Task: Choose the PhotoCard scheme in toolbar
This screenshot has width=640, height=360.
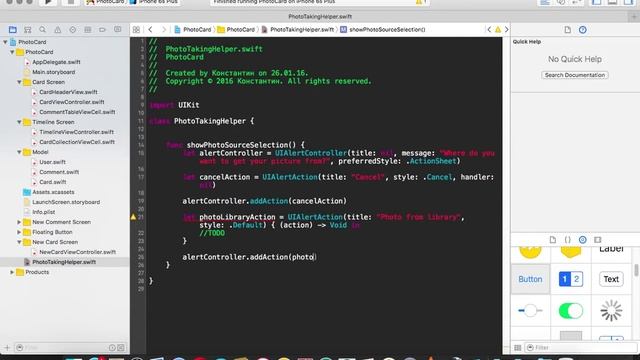Action: tap(105, 2)
